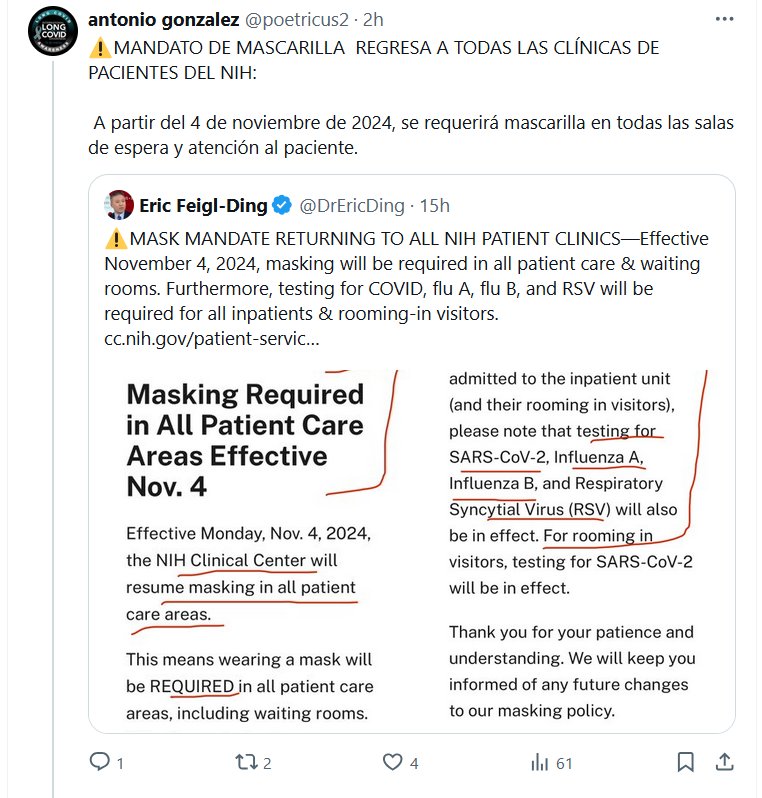Open the cc.nih.gov/patient-servic… link

pyautogui.click(x=212, y=339)
